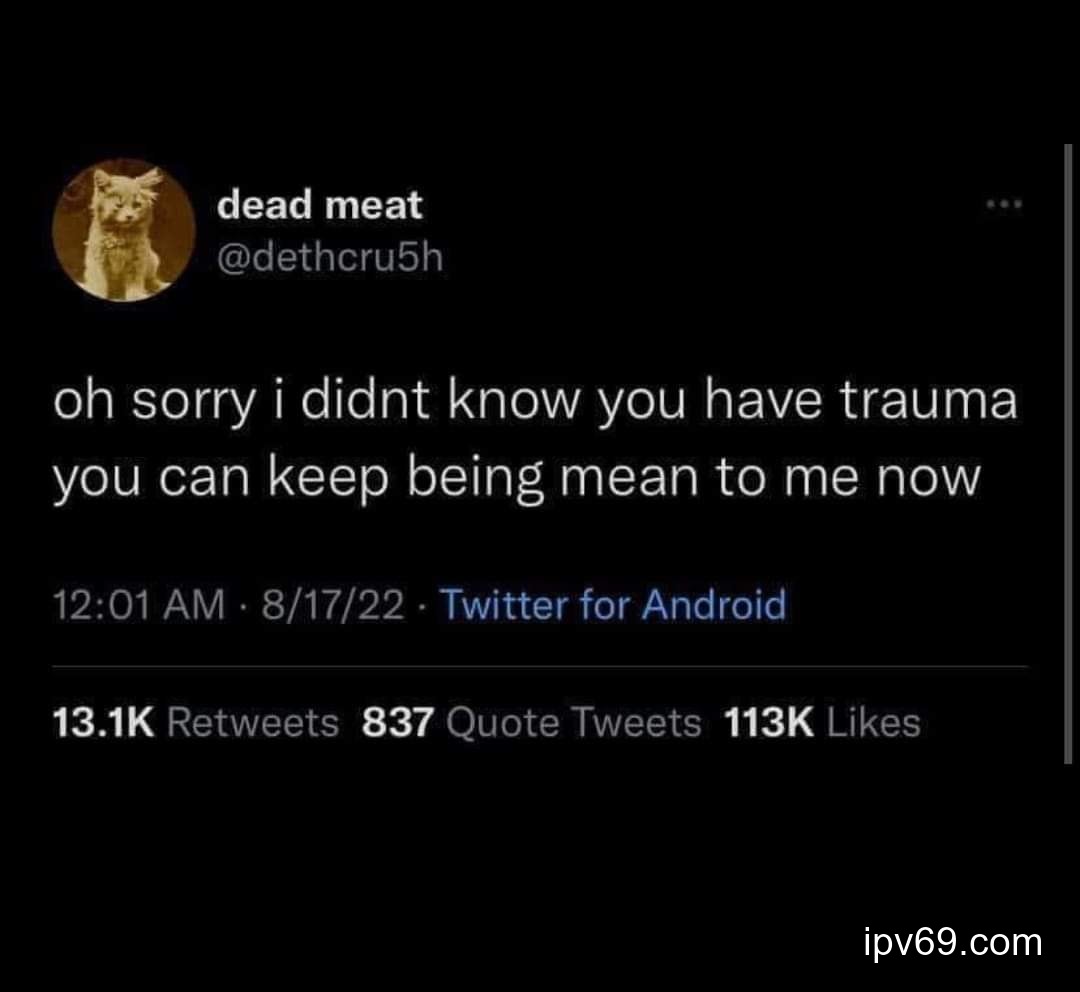Select the 12:01 AM timestamp
Image resolution: width=1080 pixels, height=992 pixels.
[x=139, y=604]
